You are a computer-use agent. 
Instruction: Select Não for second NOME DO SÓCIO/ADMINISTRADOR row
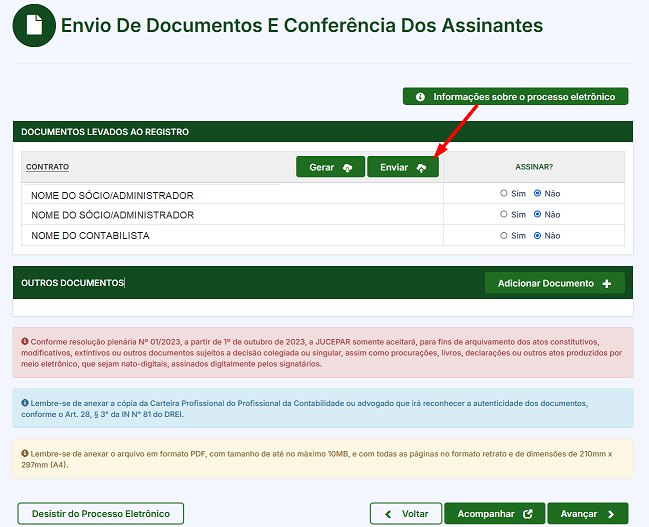pyautogui.click(x=537, y=214)
